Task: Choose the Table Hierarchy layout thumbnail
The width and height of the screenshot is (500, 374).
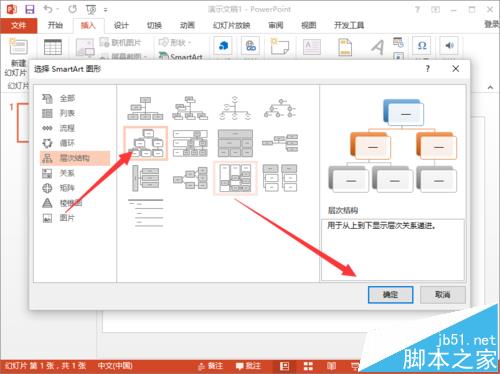Action: click(x=235, y=144)
